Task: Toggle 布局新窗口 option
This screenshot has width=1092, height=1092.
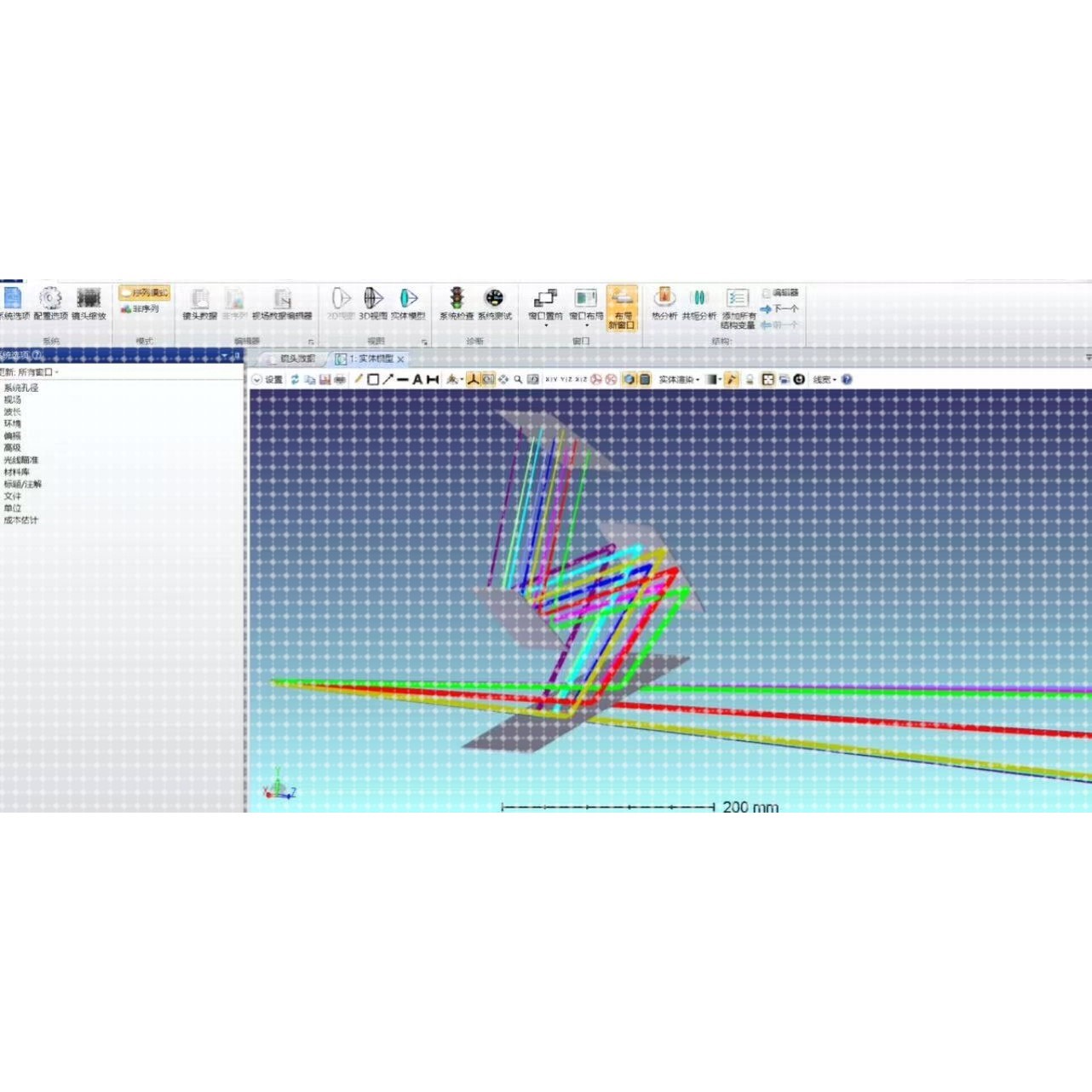Action: pos(622,307)
